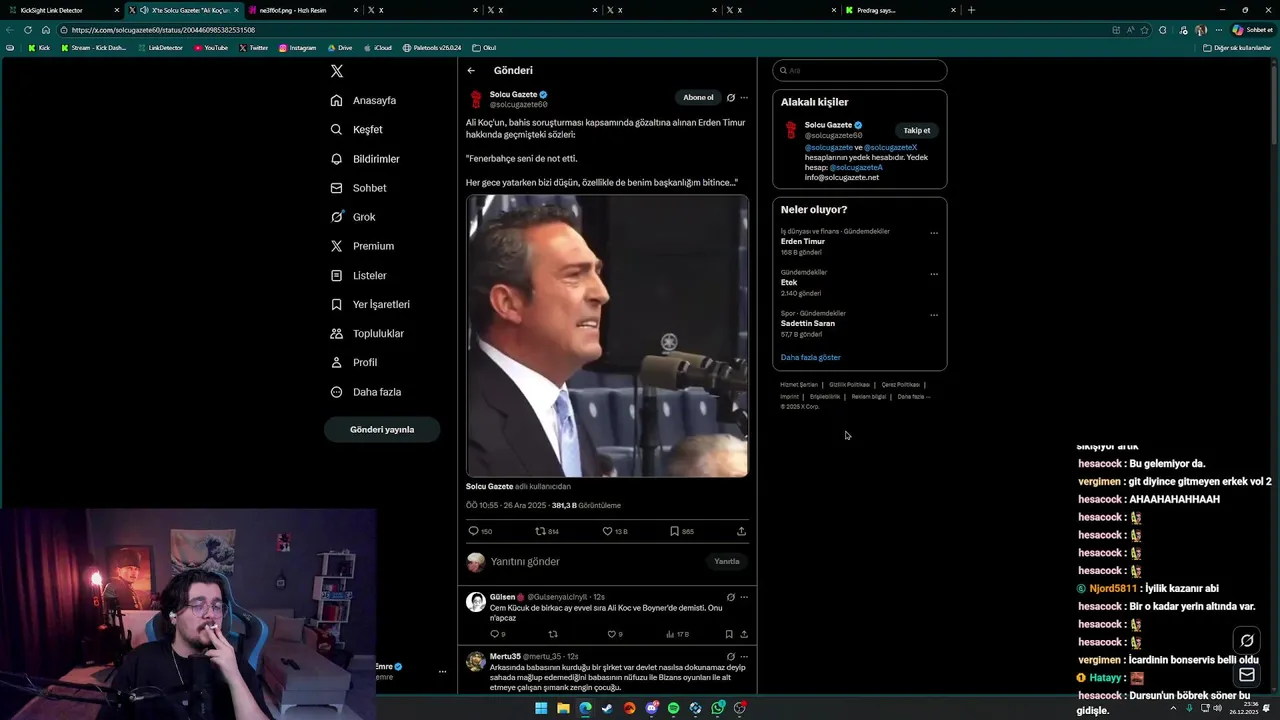Click Grok icon on main post header
Image resolution: width=1280 pixels, height=720 pixels.
(731, 98)
